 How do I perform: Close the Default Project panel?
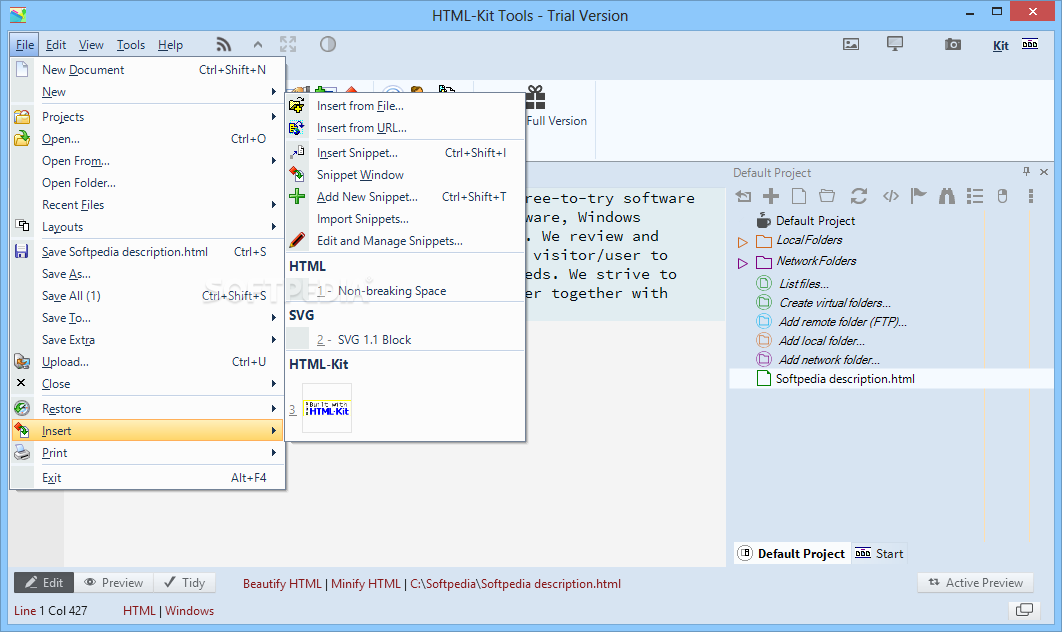pos(1044,172)
